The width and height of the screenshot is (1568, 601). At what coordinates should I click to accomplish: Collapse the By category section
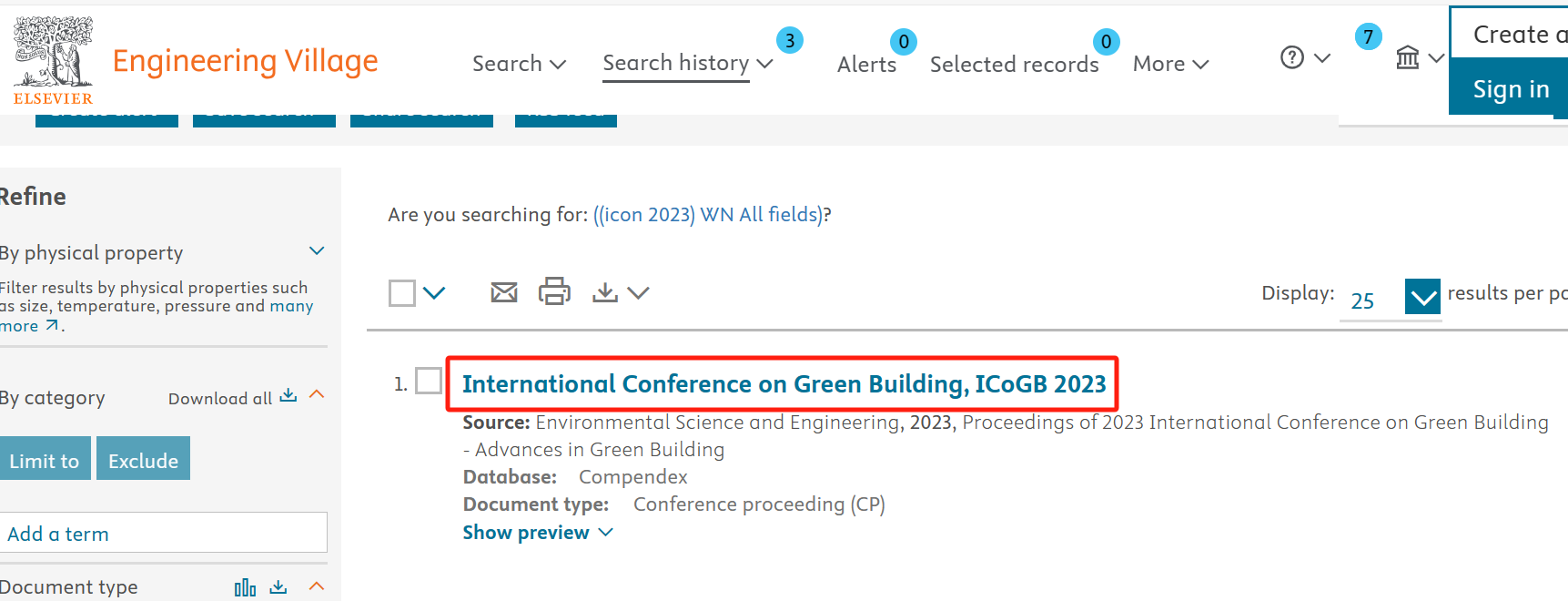pos(317,394)
